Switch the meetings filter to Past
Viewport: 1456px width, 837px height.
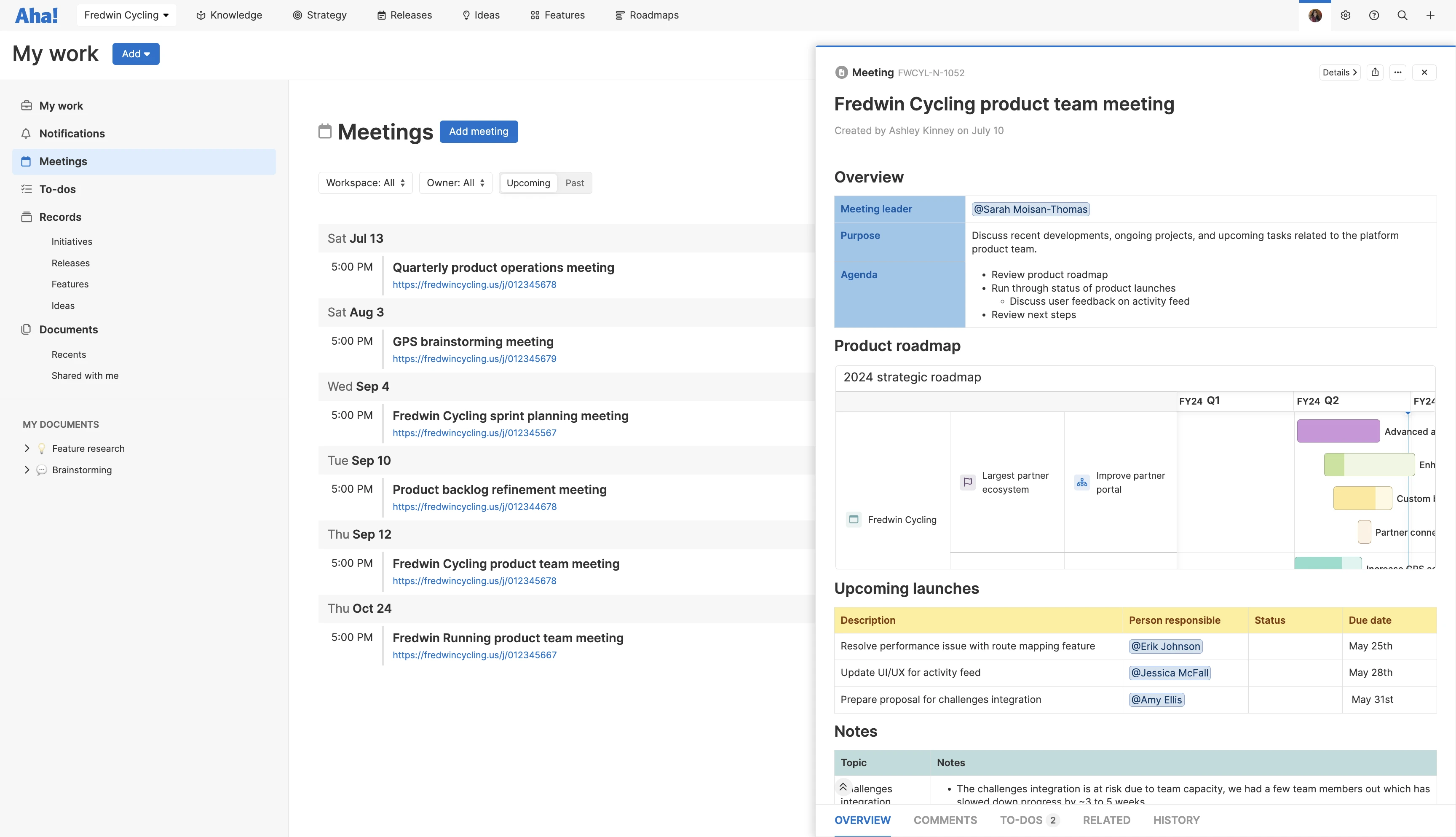pos(575,183)
